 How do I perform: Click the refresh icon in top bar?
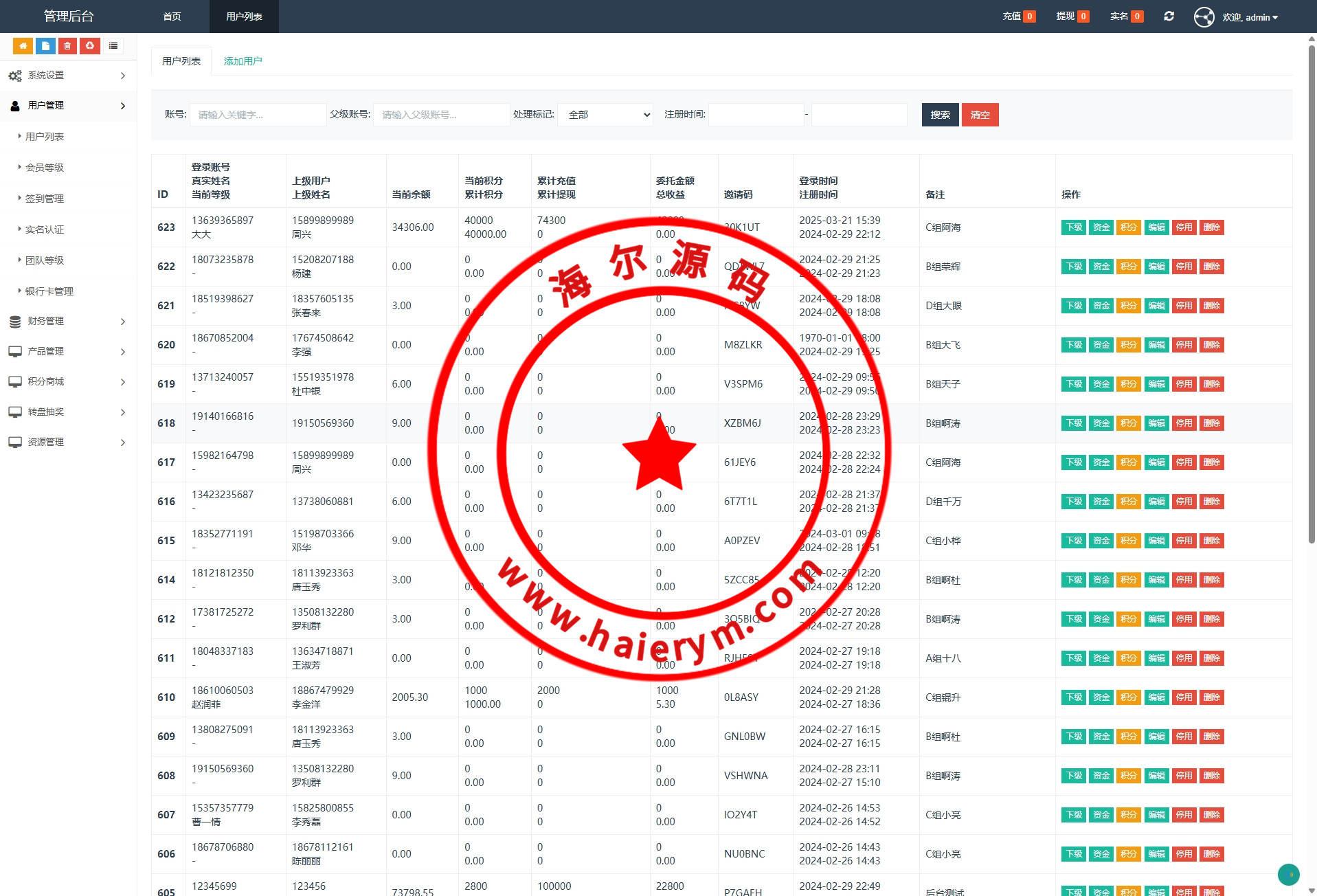tap(1169, 16)
